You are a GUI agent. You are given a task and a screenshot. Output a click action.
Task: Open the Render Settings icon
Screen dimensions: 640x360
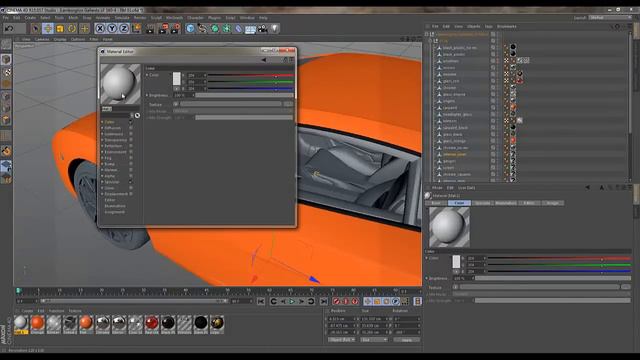[x=176, y=28]
